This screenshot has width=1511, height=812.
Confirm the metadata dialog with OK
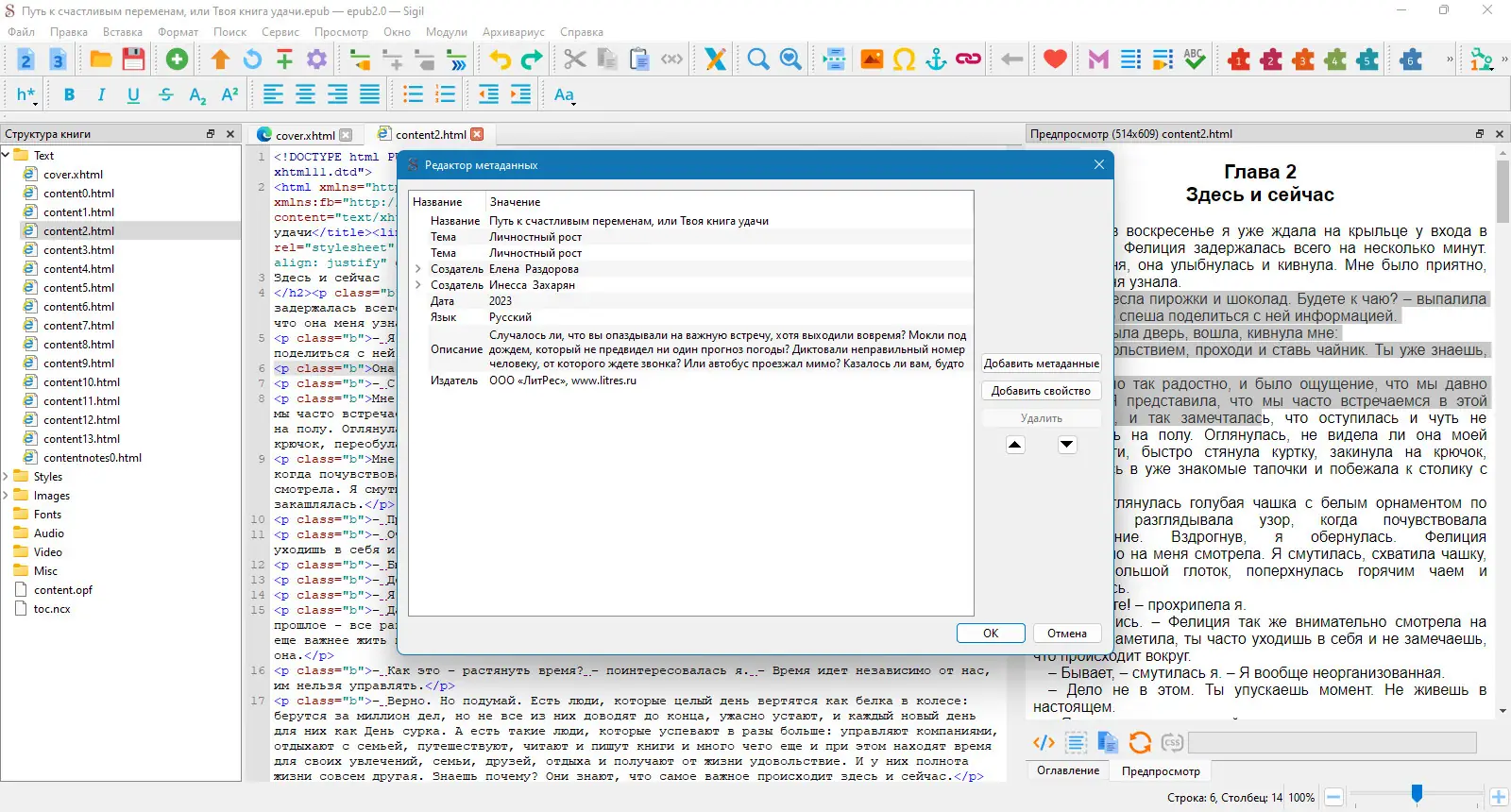991,634
